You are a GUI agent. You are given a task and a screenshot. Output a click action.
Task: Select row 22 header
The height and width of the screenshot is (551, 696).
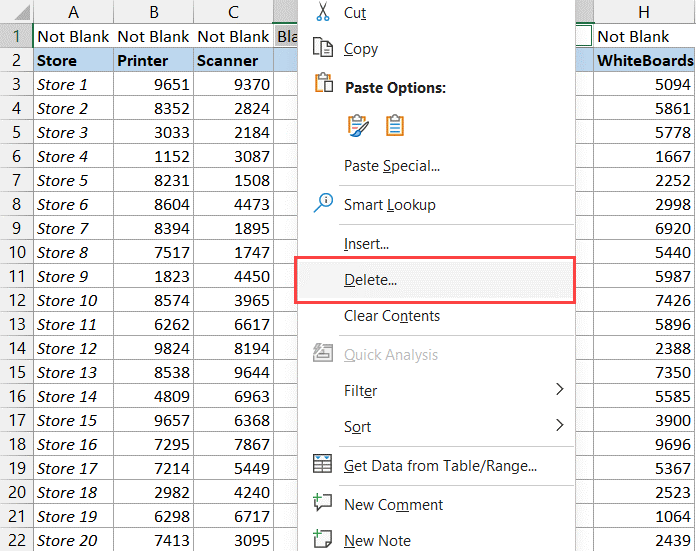(16, 540)
